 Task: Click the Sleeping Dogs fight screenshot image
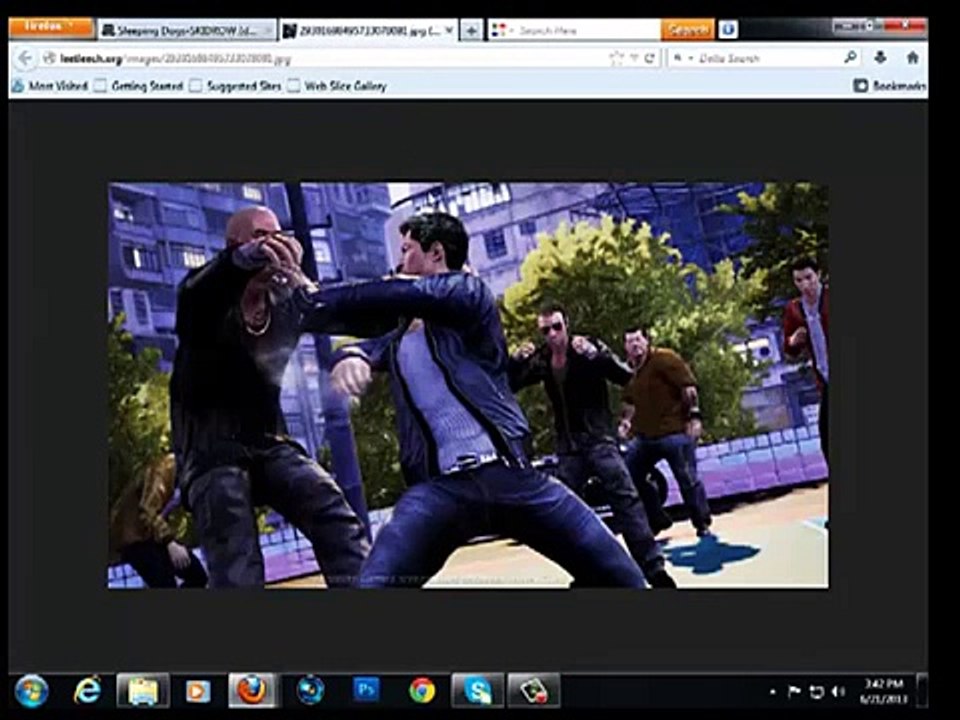pos(468,385)
